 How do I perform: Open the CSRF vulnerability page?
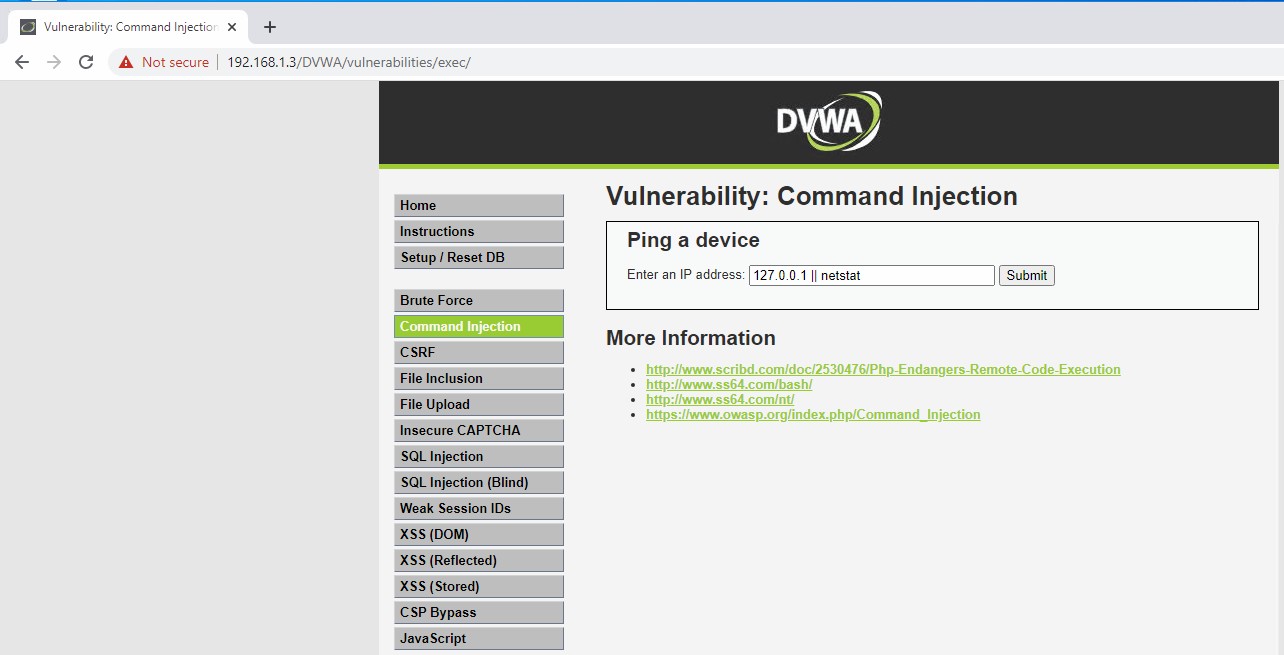[479, 352]
